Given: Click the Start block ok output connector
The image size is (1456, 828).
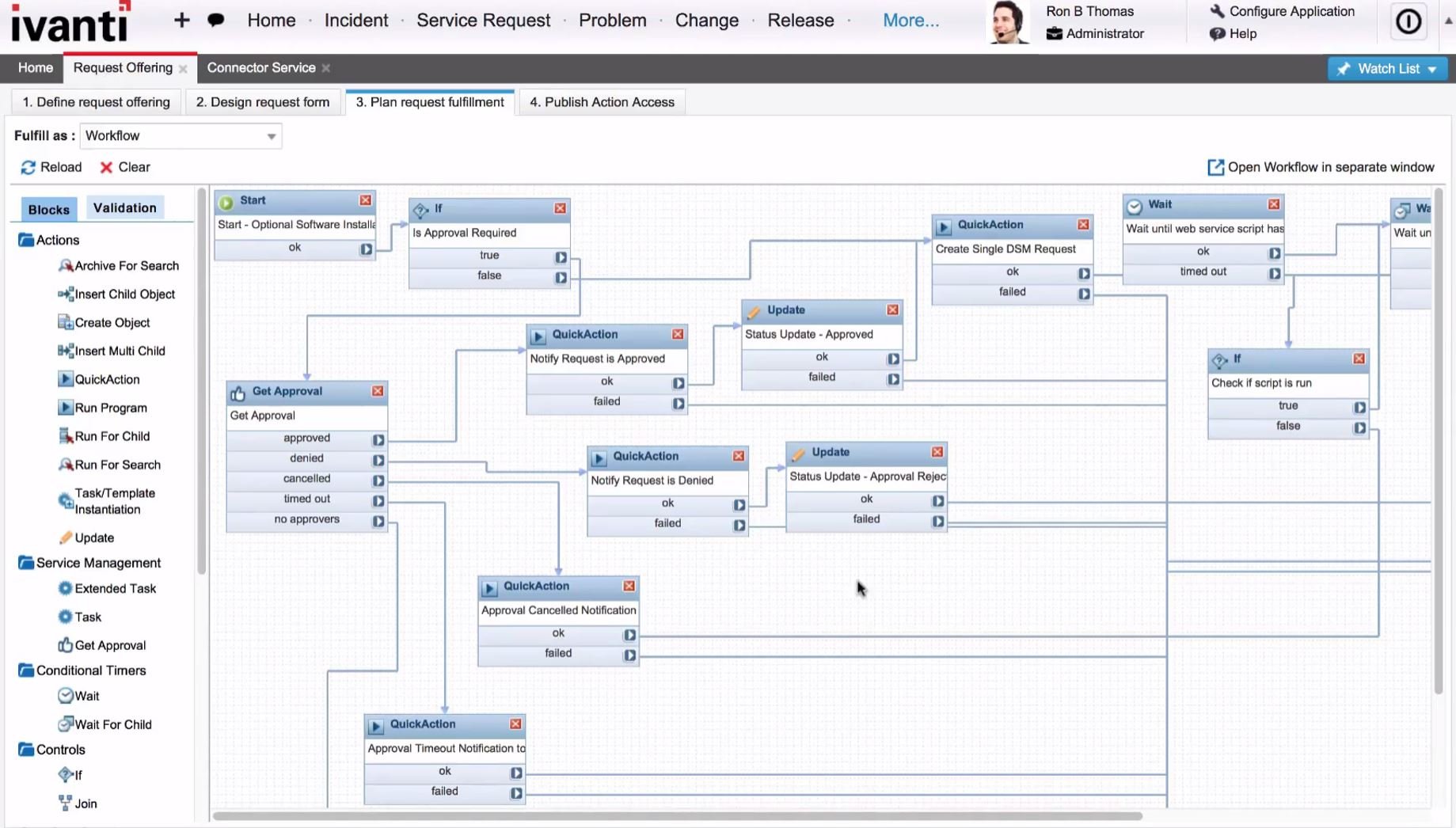Looking at the screenshot, I should tap(366, 249).
